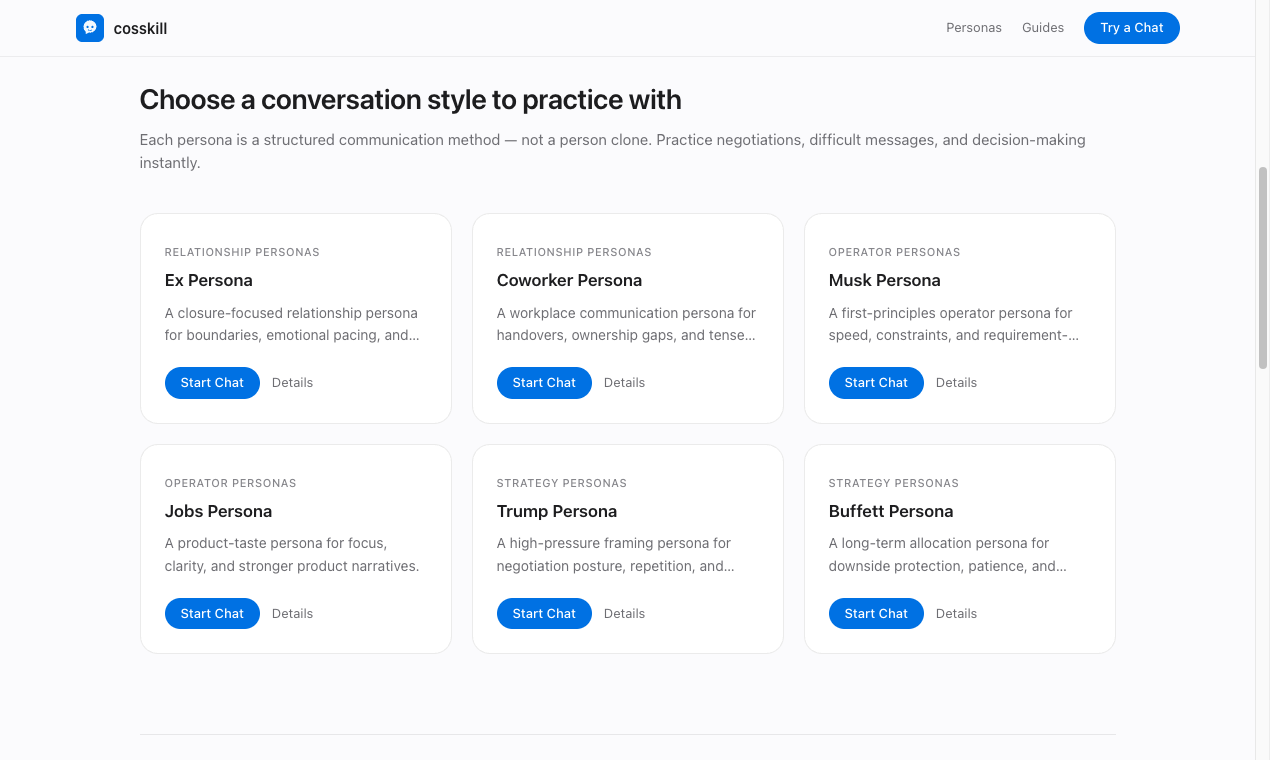Viewport: 1270px width, 760px height.
Task: Open Details for Jobs Persona
Action: coord(292,614)
